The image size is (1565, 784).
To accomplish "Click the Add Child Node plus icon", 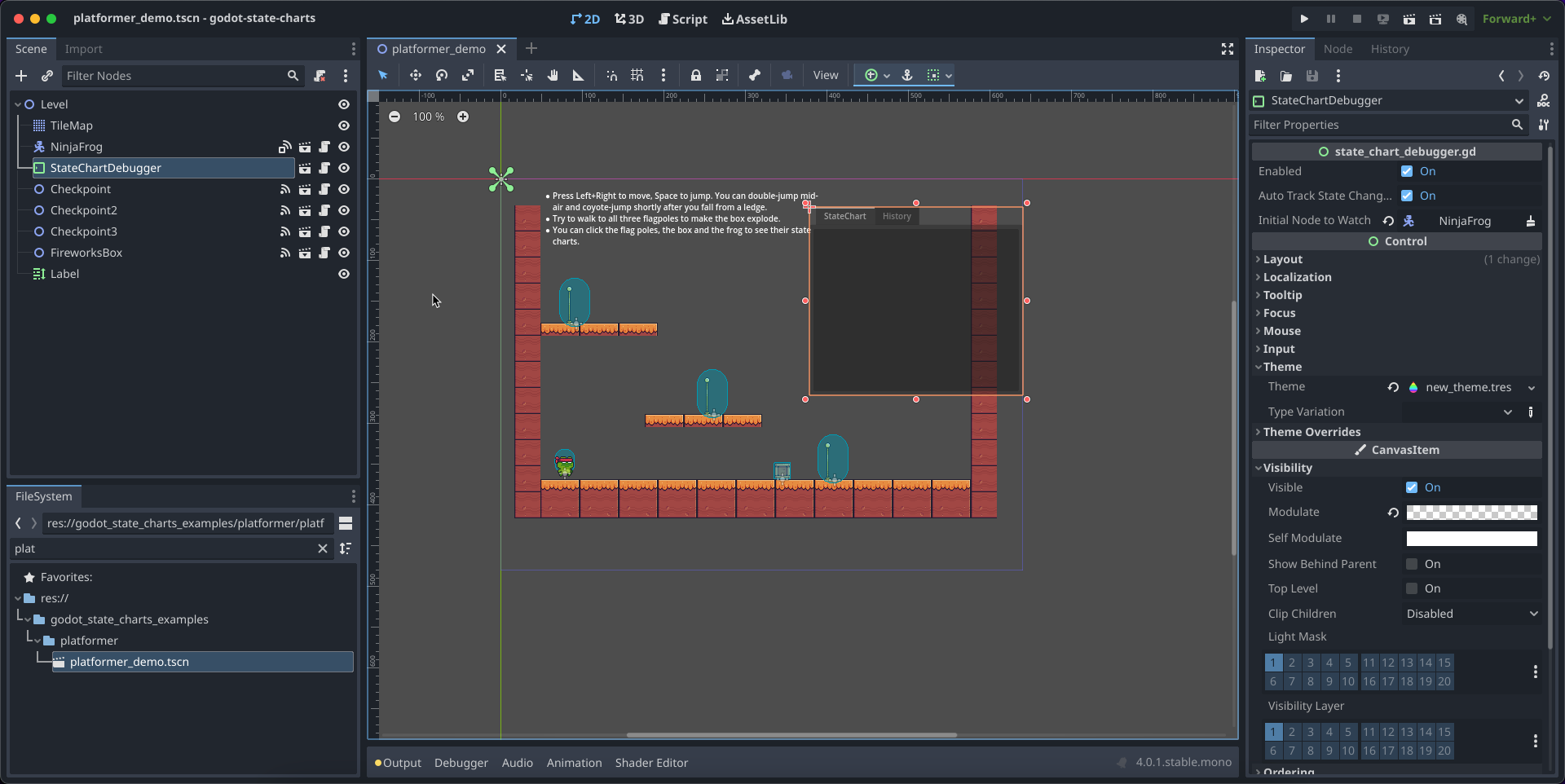I will click(21, 76).
